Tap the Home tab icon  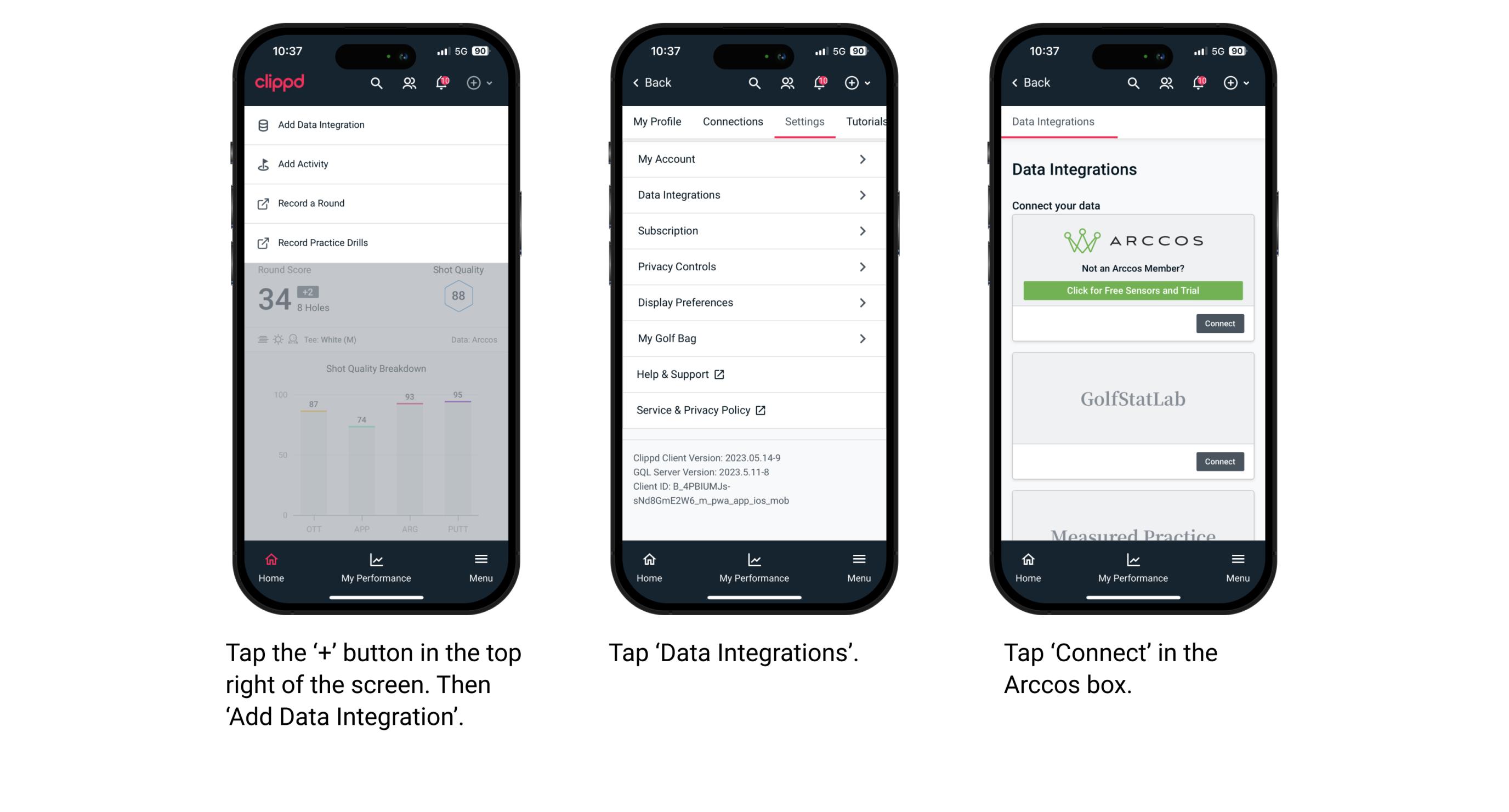[270, 561]
